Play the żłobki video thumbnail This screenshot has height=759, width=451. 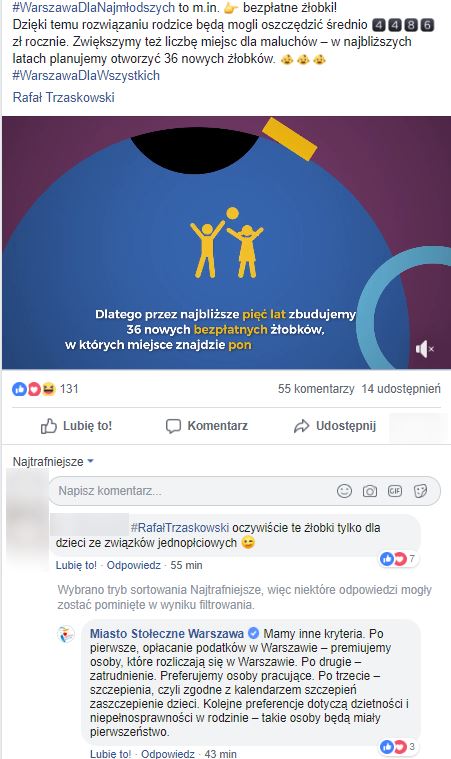coord(226,243)
